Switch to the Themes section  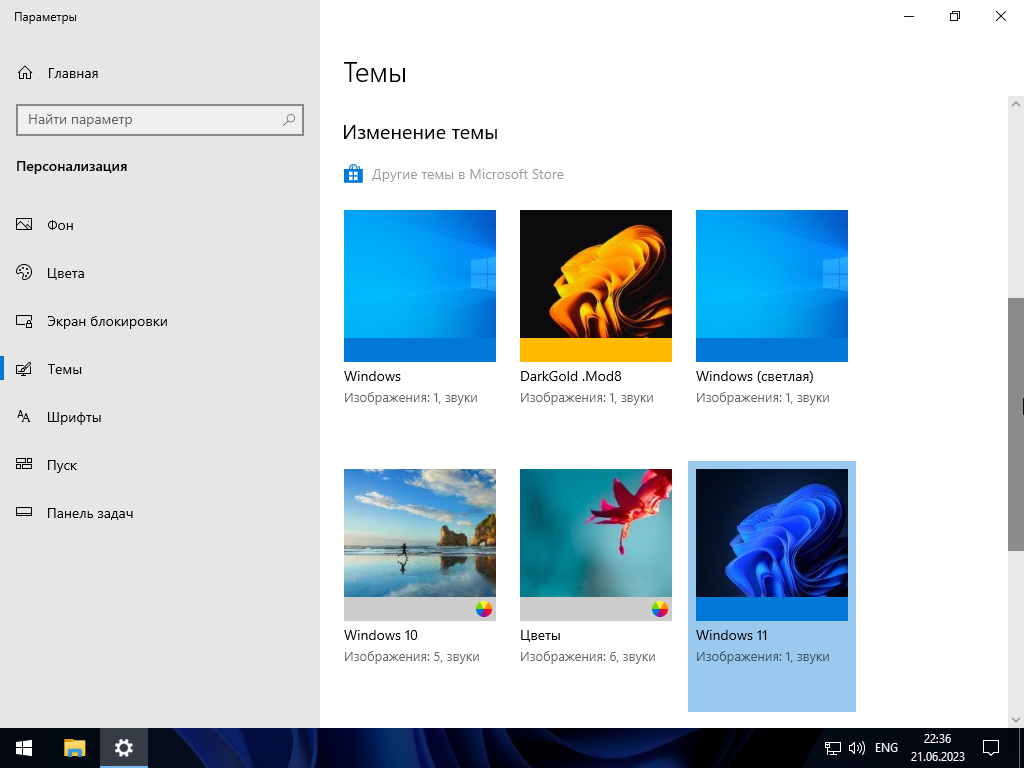pos(64,369)
